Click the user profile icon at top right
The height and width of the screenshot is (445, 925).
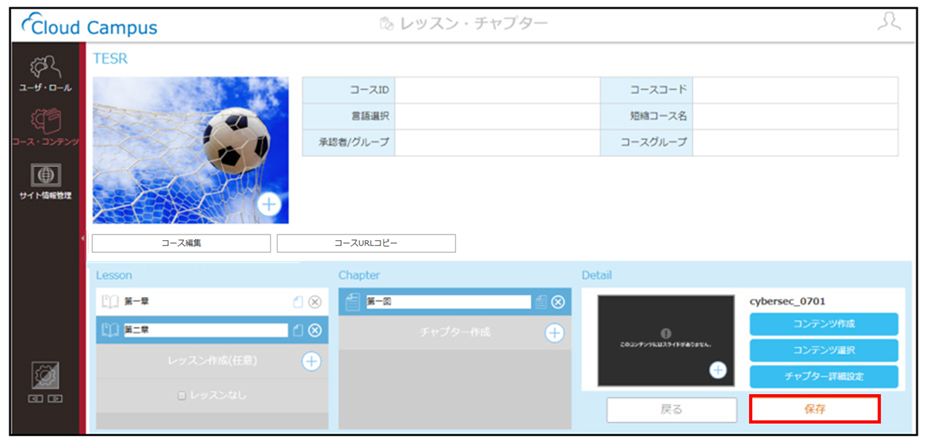890,24
